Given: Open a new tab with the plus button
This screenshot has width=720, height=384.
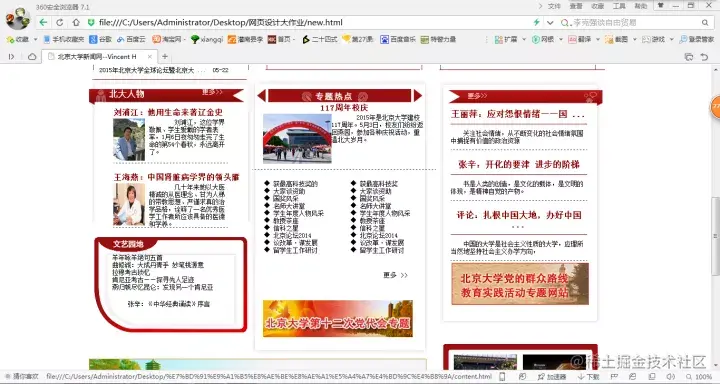Looking at the screenshot, I should click(x=165, y=56).
